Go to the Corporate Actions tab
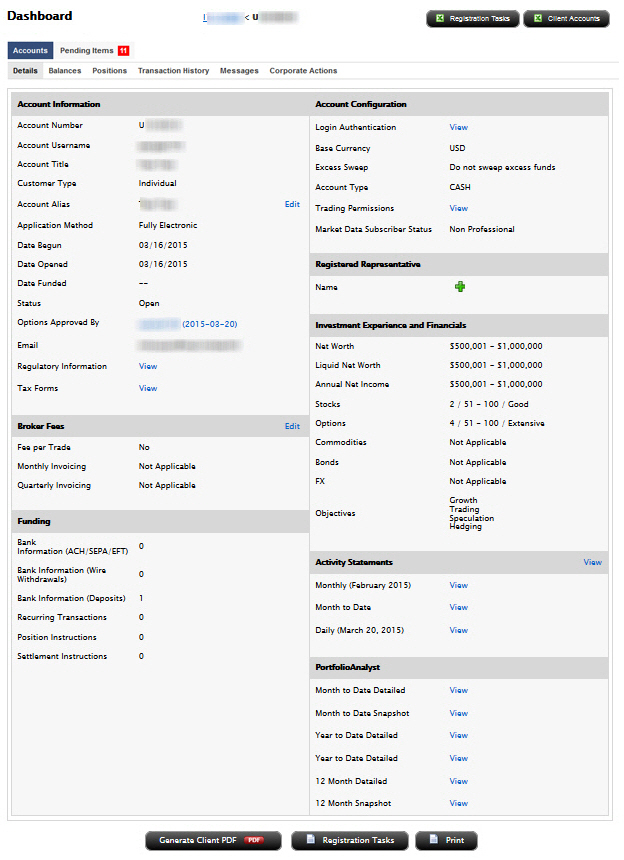 [303, 71]
